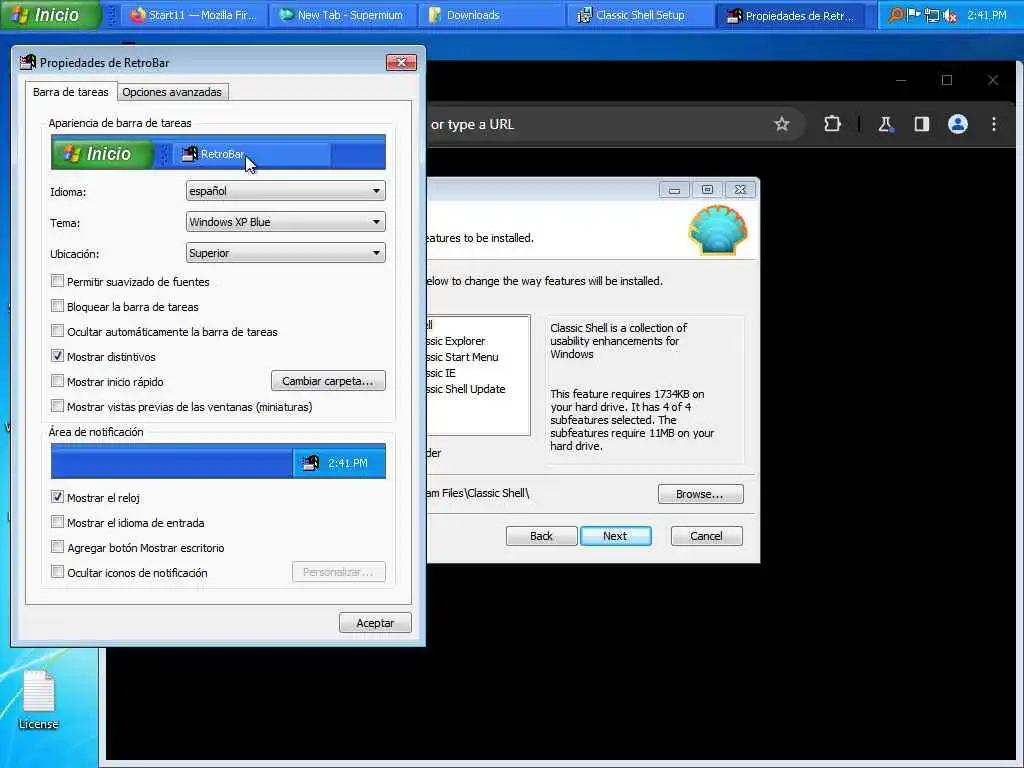Click 2:41 PM in notification area preview
The height and width of the screenshot is (768, 1024).
(347, 463)
